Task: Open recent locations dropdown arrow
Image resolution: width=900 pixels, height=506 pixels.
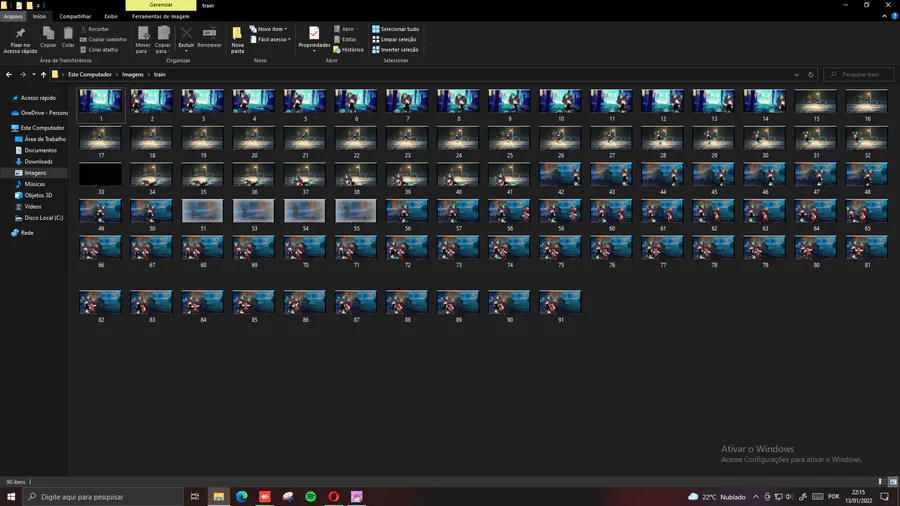Action: (34, 74)
